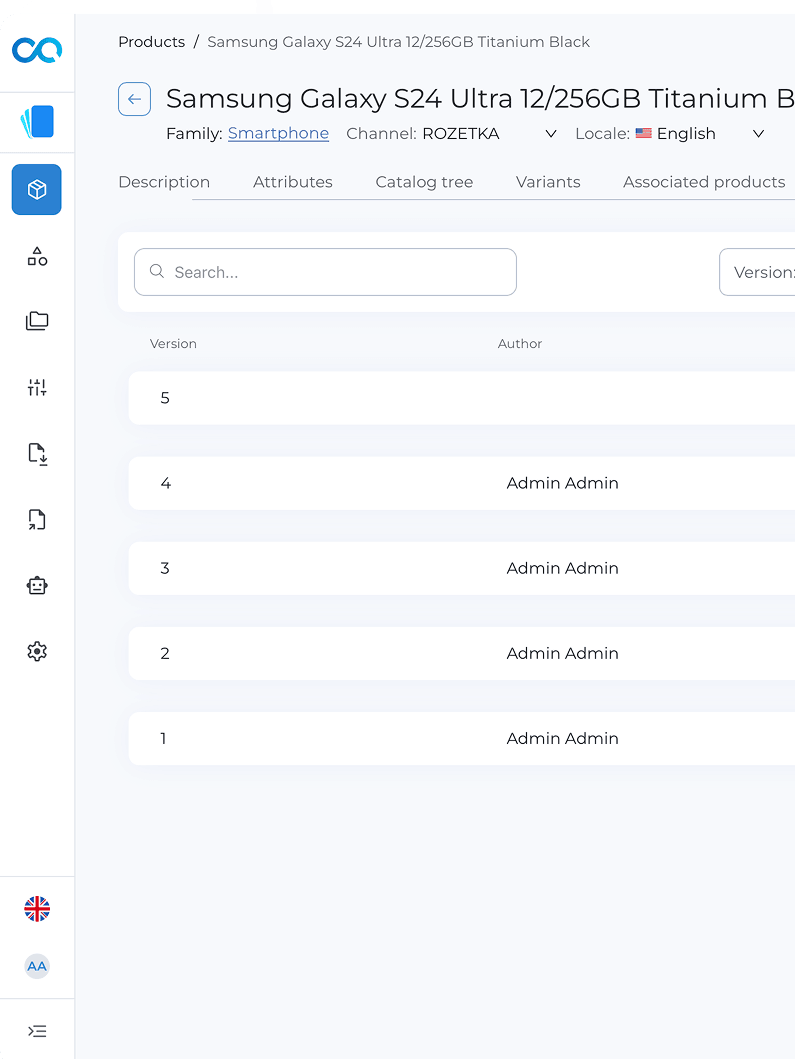
Task: Select the version 3 row
Action: coord(461,568)
